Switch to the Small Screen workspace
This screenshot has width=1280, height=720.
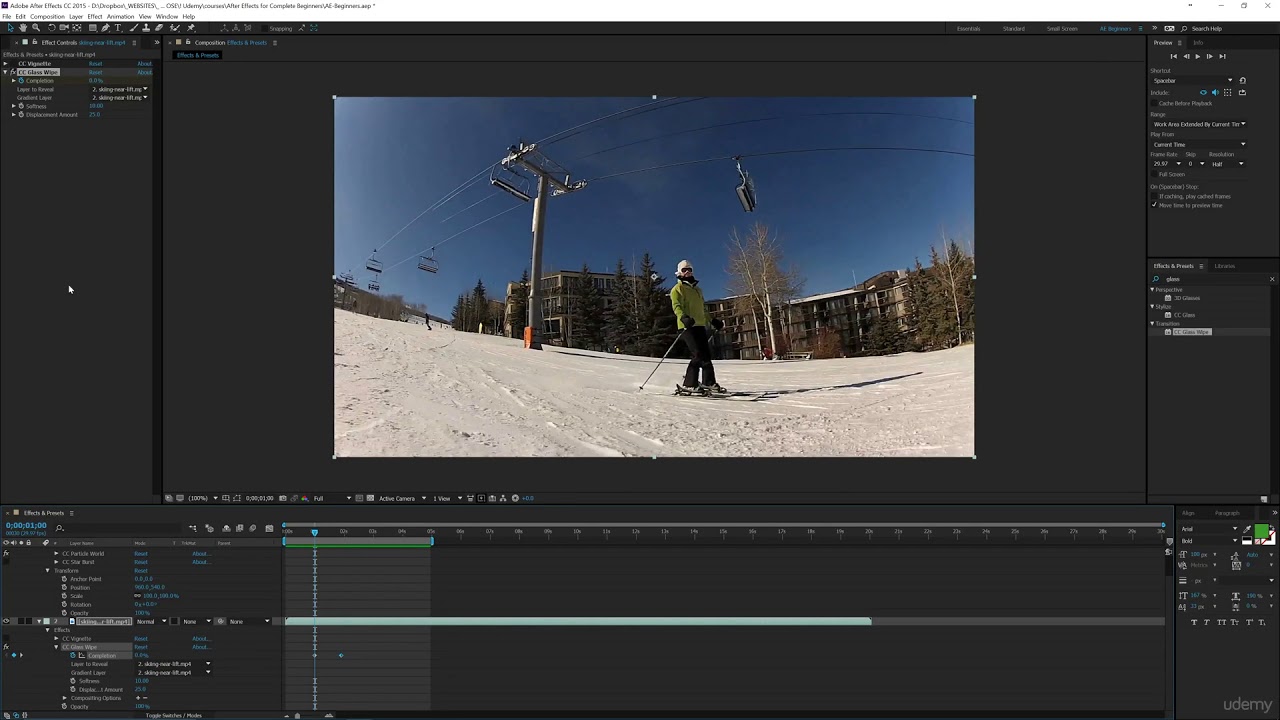coord(1062,28)
